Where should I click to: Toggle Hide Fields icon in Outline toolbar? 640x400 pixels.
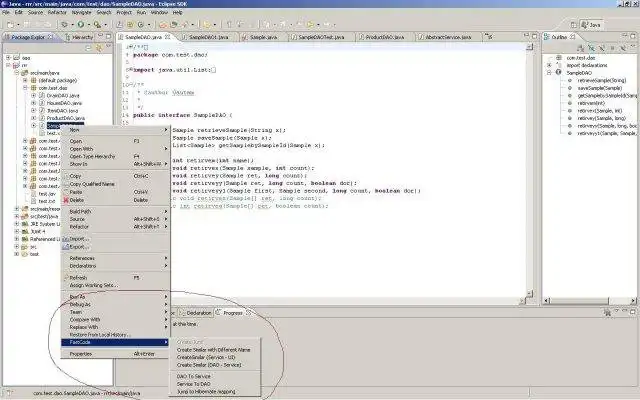tap(591, 48)
